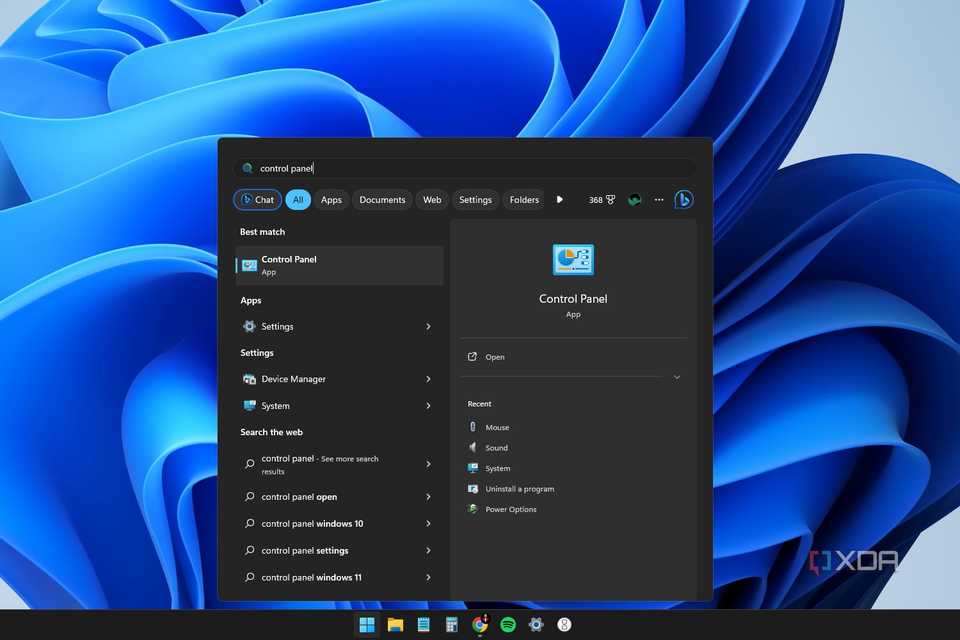Open the Bing Chat filter
960x640 pixels.
(x=257, y=200)
